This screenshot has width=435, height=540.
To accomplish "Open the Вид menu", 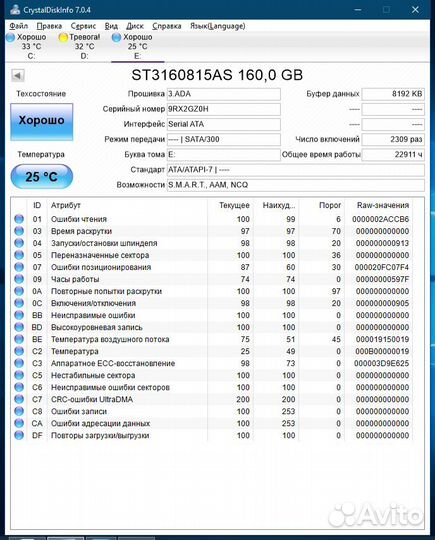I will [111, 26].
